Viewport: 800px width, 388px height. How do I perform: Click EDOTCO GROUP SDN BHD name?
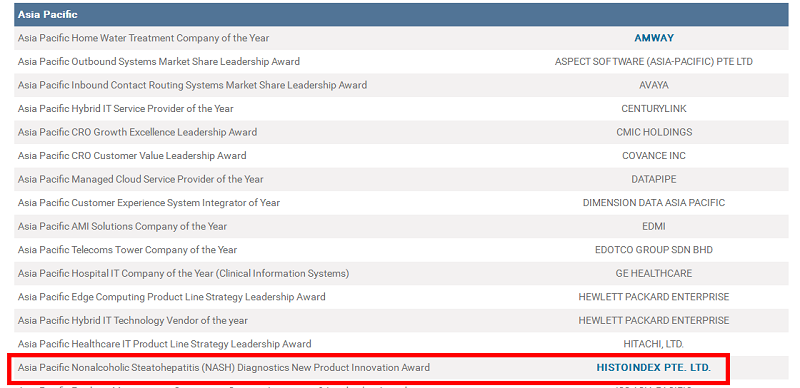654,250
